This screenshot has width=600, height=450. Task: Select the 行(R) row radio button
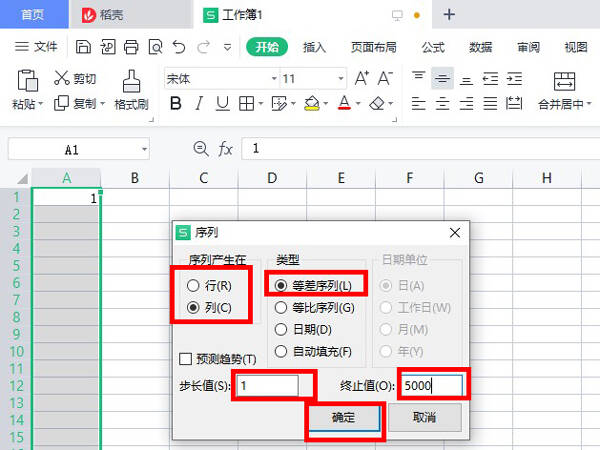pyautogui.click(x=193, y=285)
